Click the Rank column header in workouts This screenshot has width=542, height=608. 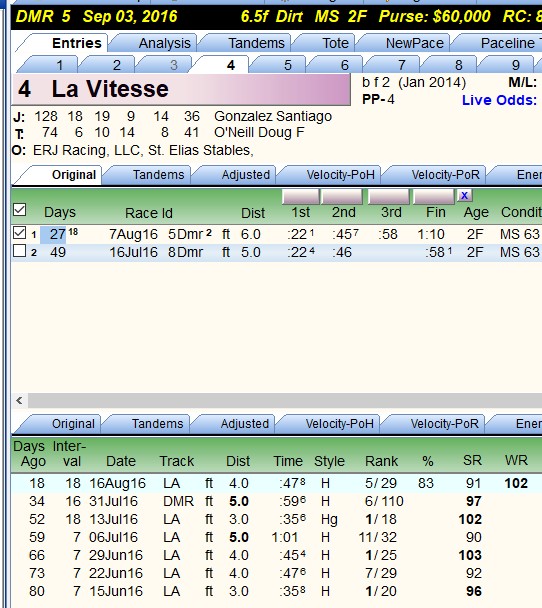click(381, 461)
